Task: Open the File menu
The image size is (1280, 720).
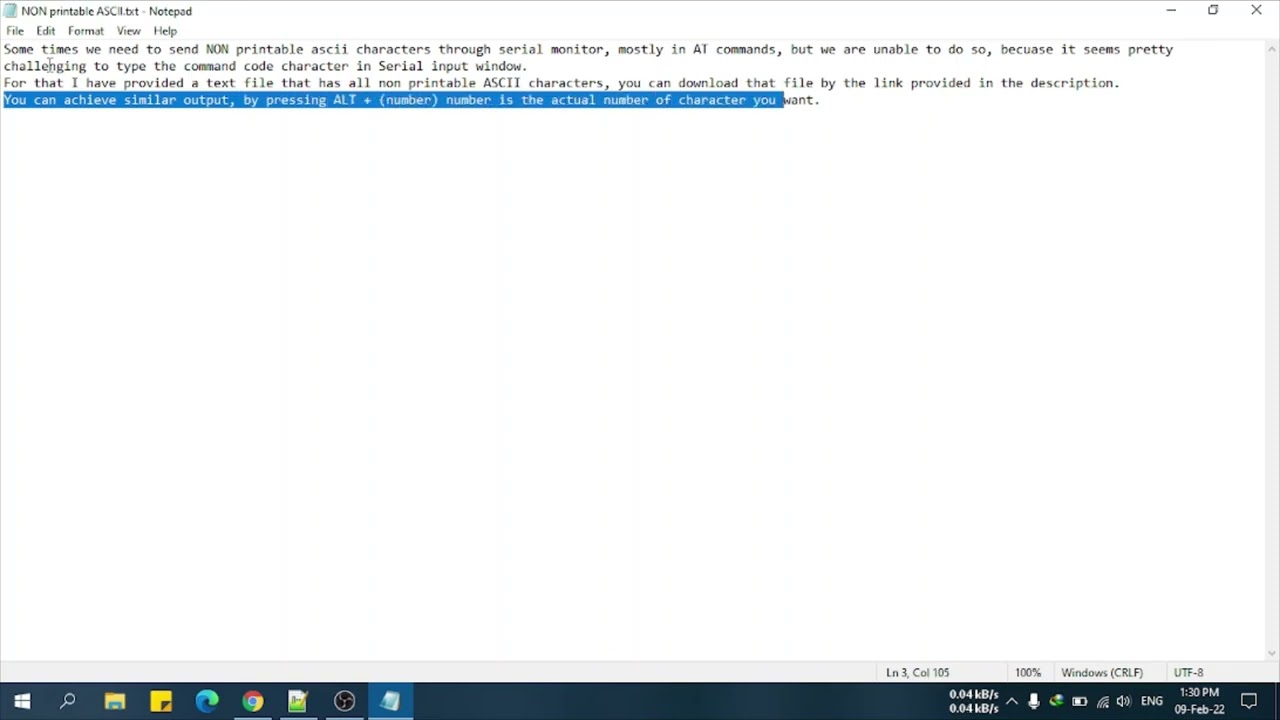Action: click(x=15, y=31)
